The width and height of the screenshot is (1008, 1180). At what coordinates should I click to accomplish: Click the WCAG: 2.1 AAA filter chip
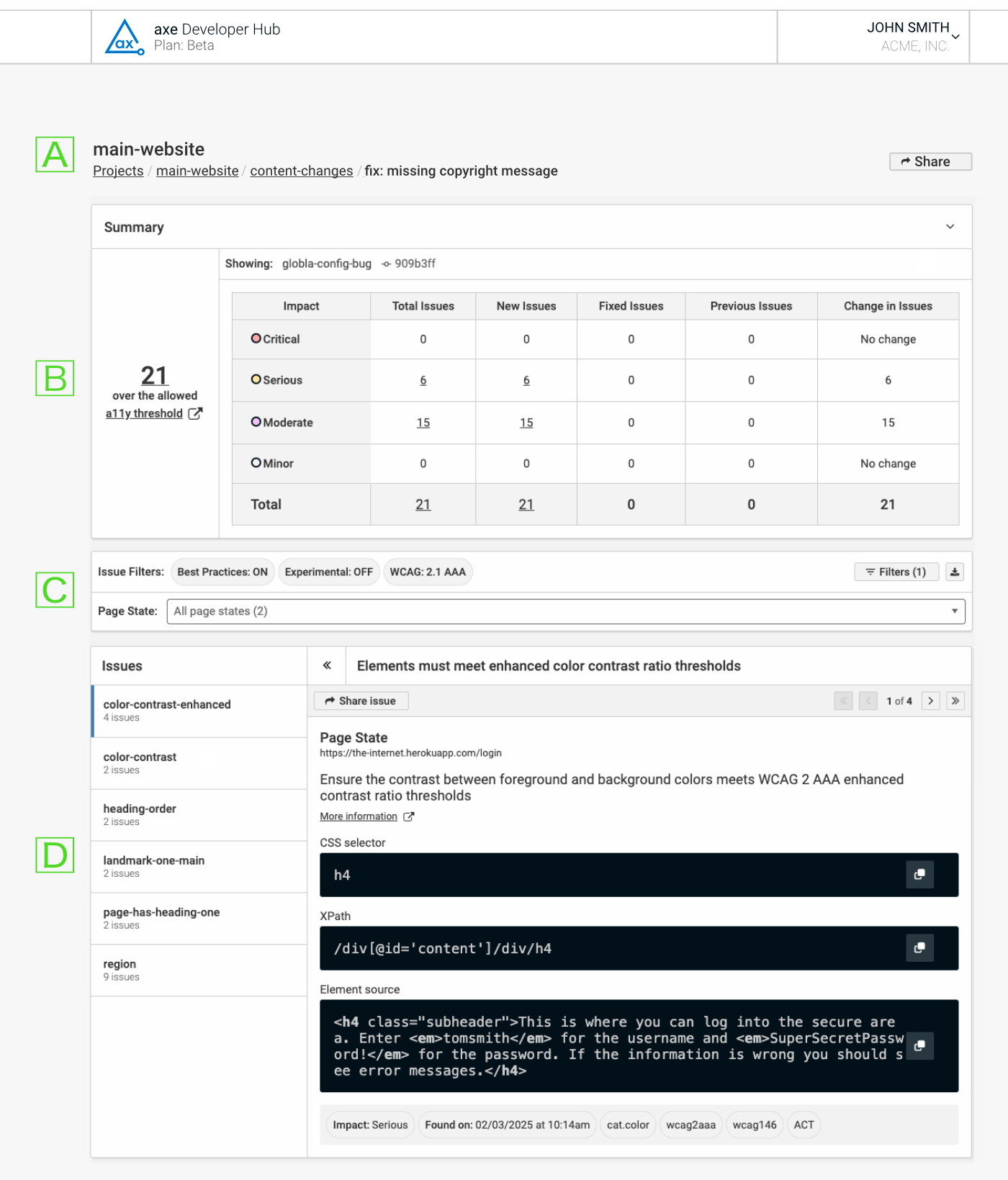pos(428,572)
